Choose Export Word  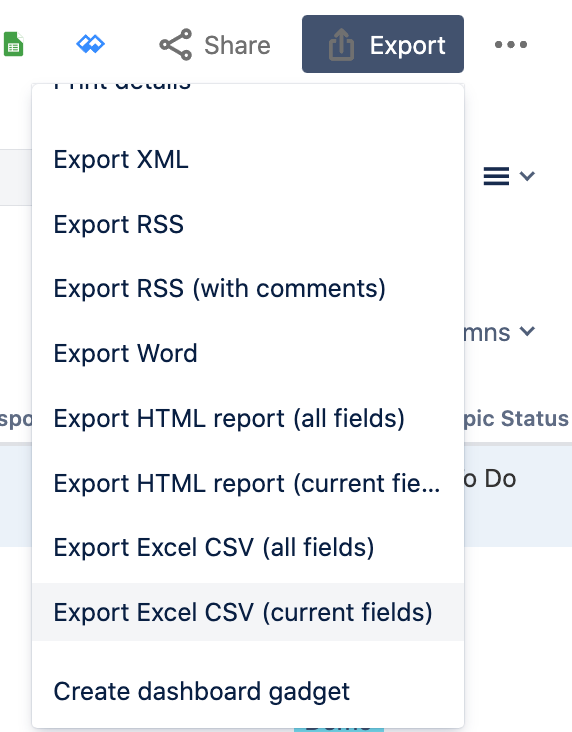click(x=247, y=353)
